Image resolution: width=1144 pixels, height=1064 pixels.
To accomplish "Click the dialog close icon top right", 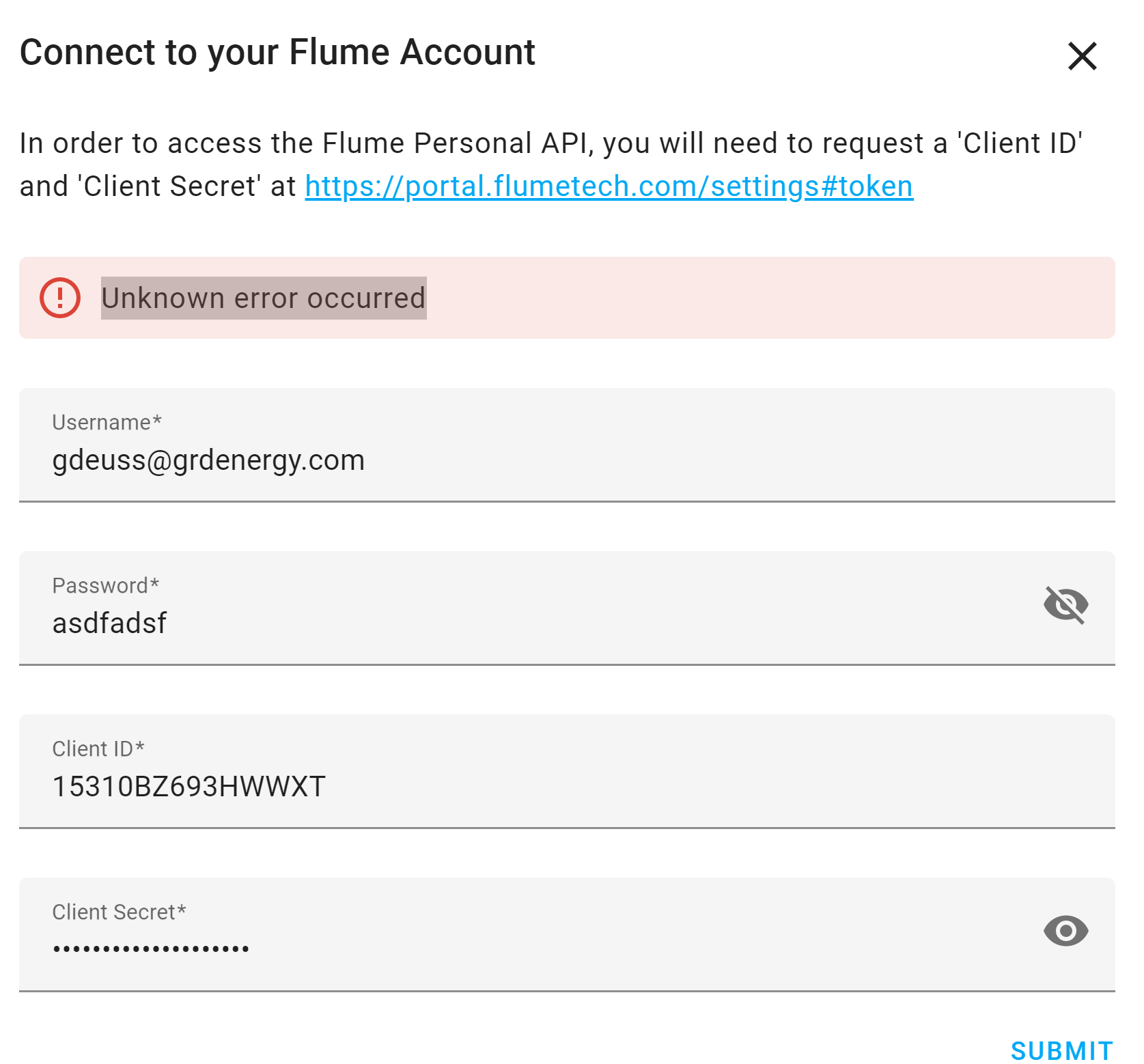I will (1083, 56).
